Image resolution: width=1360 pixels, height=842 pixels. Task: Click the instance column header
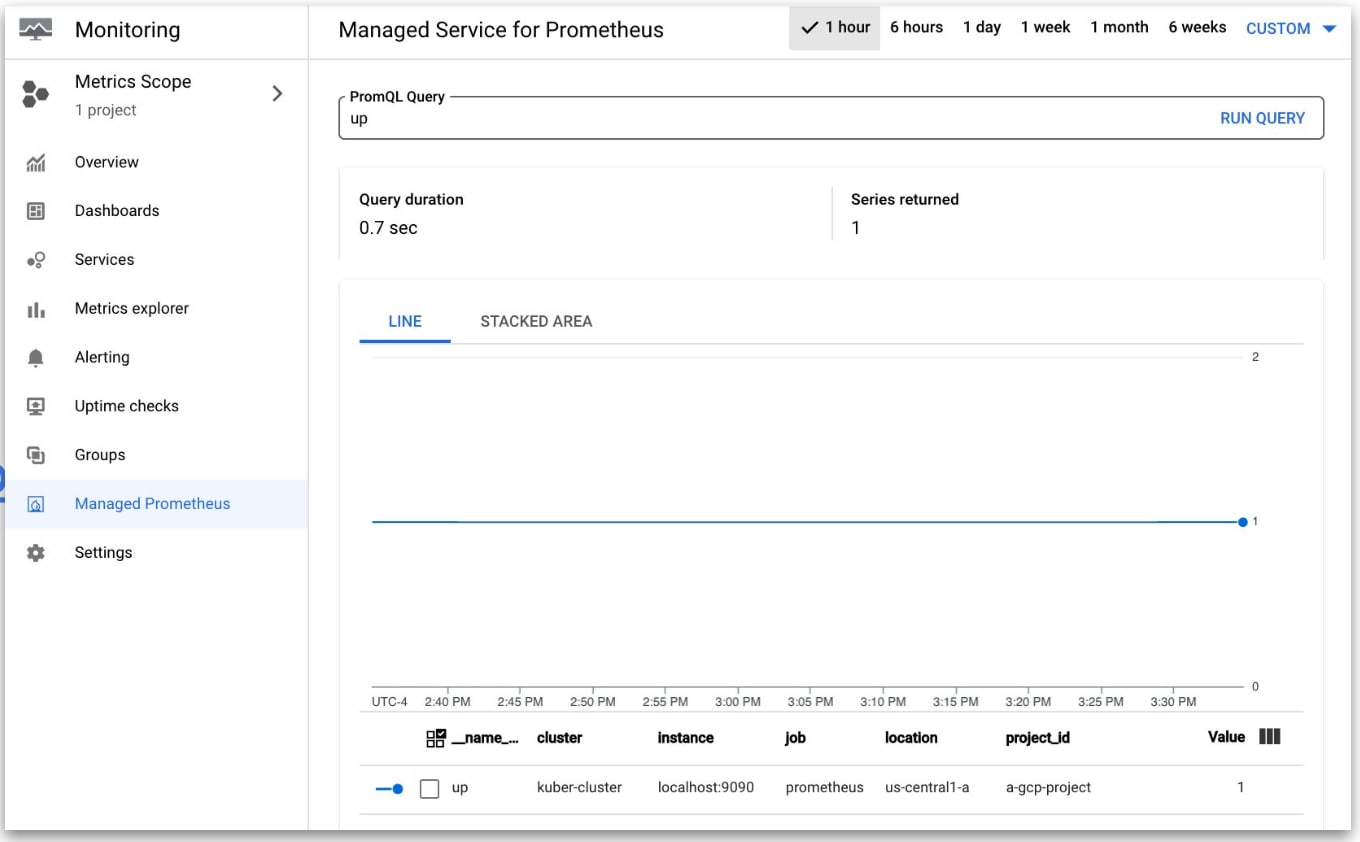pyautogui.click(x=686, y=738)
